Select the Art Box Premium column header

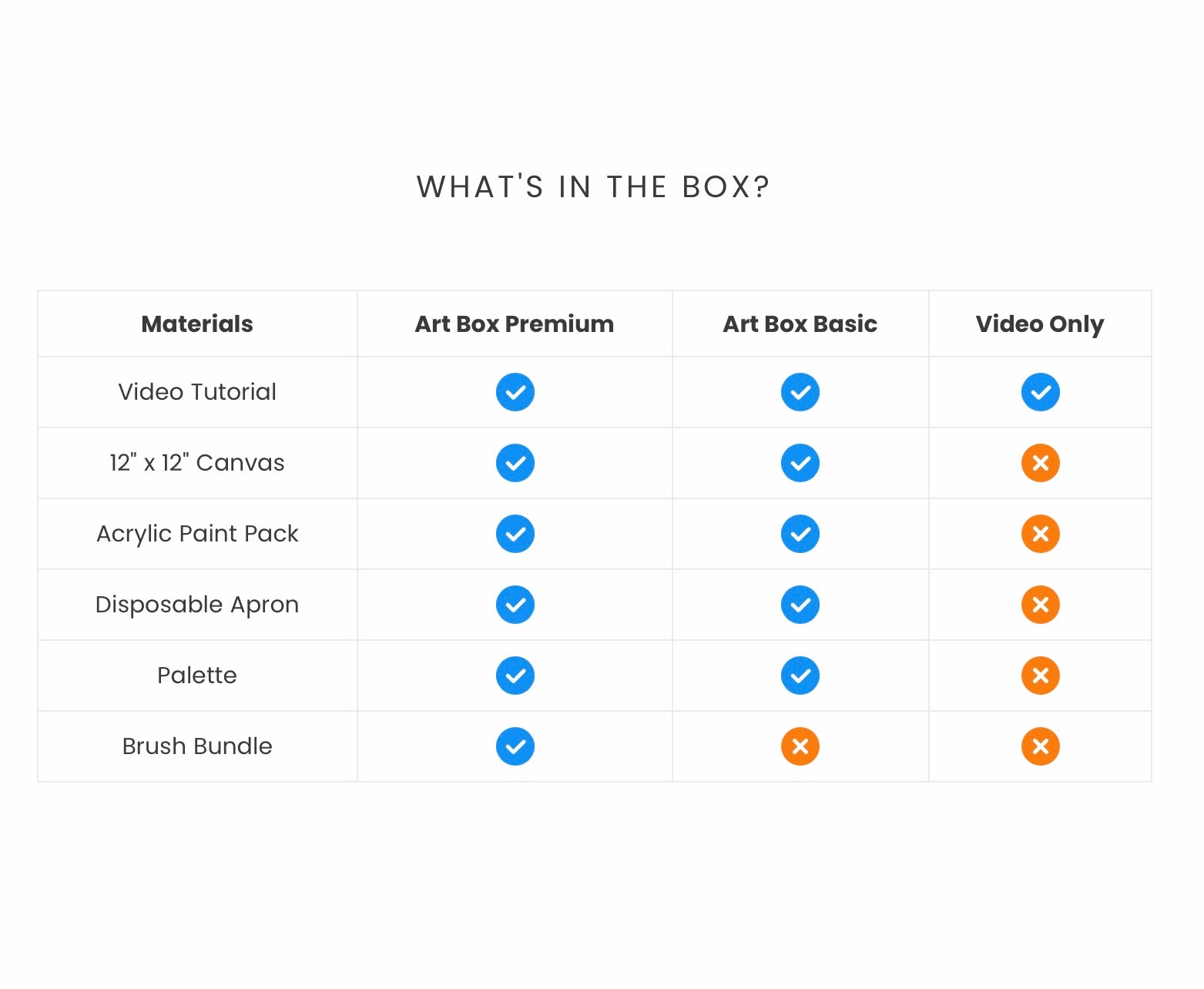point(514,324)
